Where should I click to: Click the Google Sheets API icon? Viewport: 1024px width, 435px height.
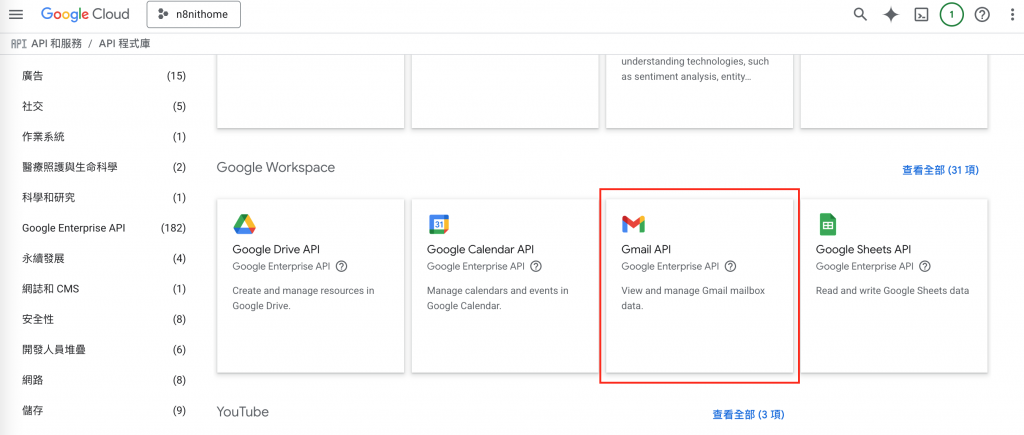tap(828, 224)
